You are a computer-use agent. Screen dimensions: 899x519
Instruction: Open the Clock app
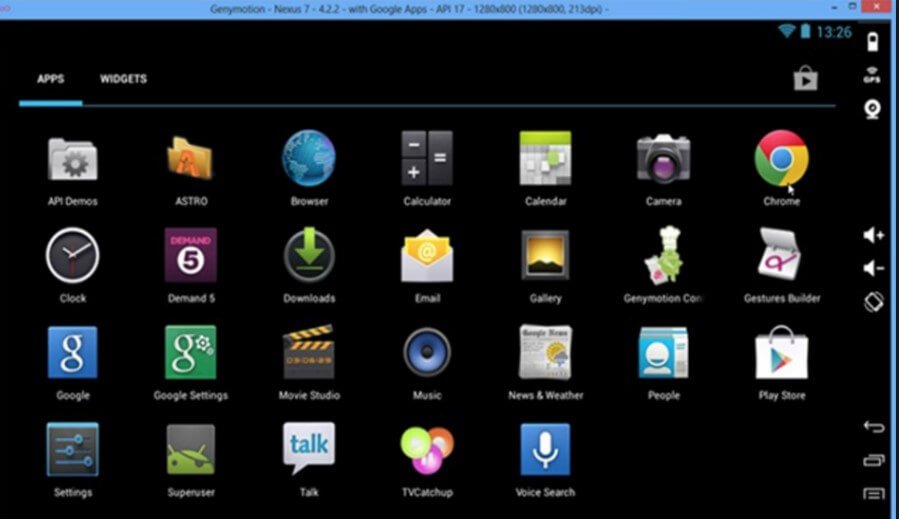coord(72,255)
